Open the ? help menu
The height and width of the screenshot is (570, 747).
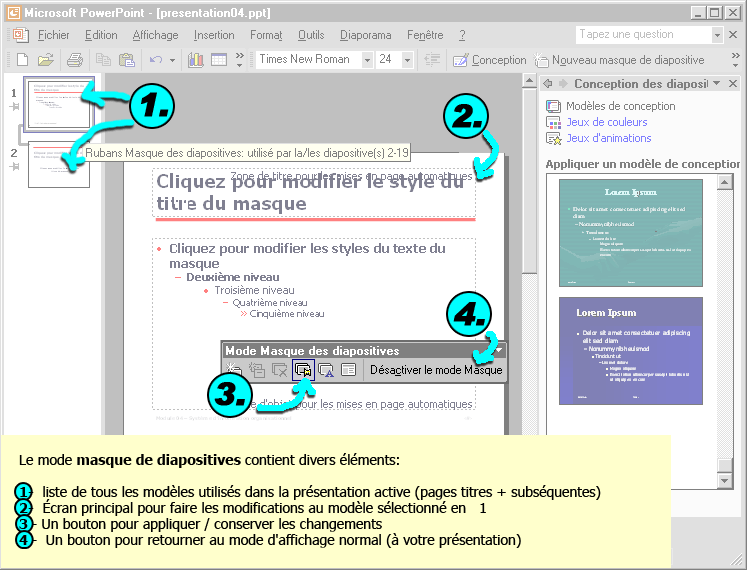pos(462,35)
